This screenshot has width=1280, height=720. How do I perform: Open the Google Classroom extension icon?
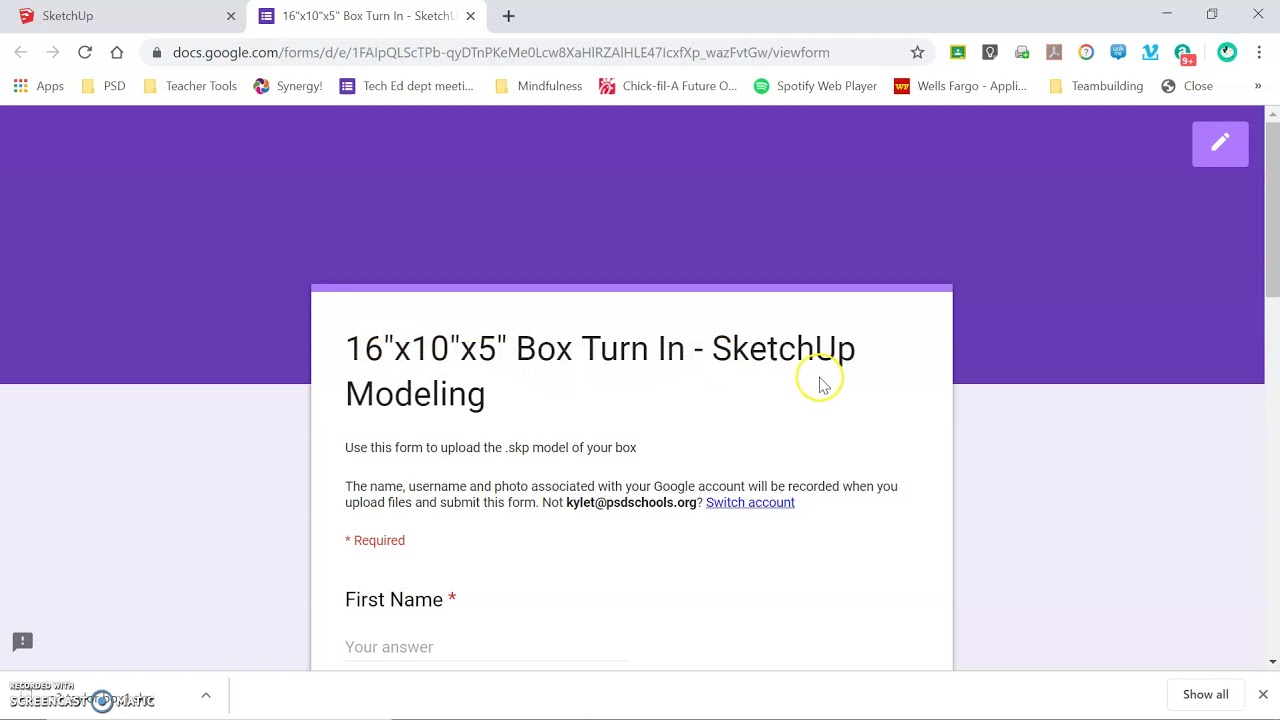coord(958,52)
